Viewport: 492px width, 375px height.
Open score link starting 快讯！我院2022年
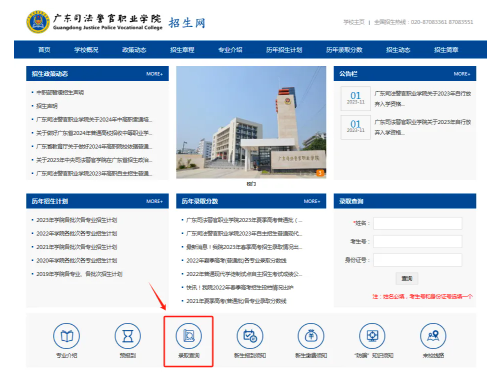pyautogui.click(x=240, y=287)
